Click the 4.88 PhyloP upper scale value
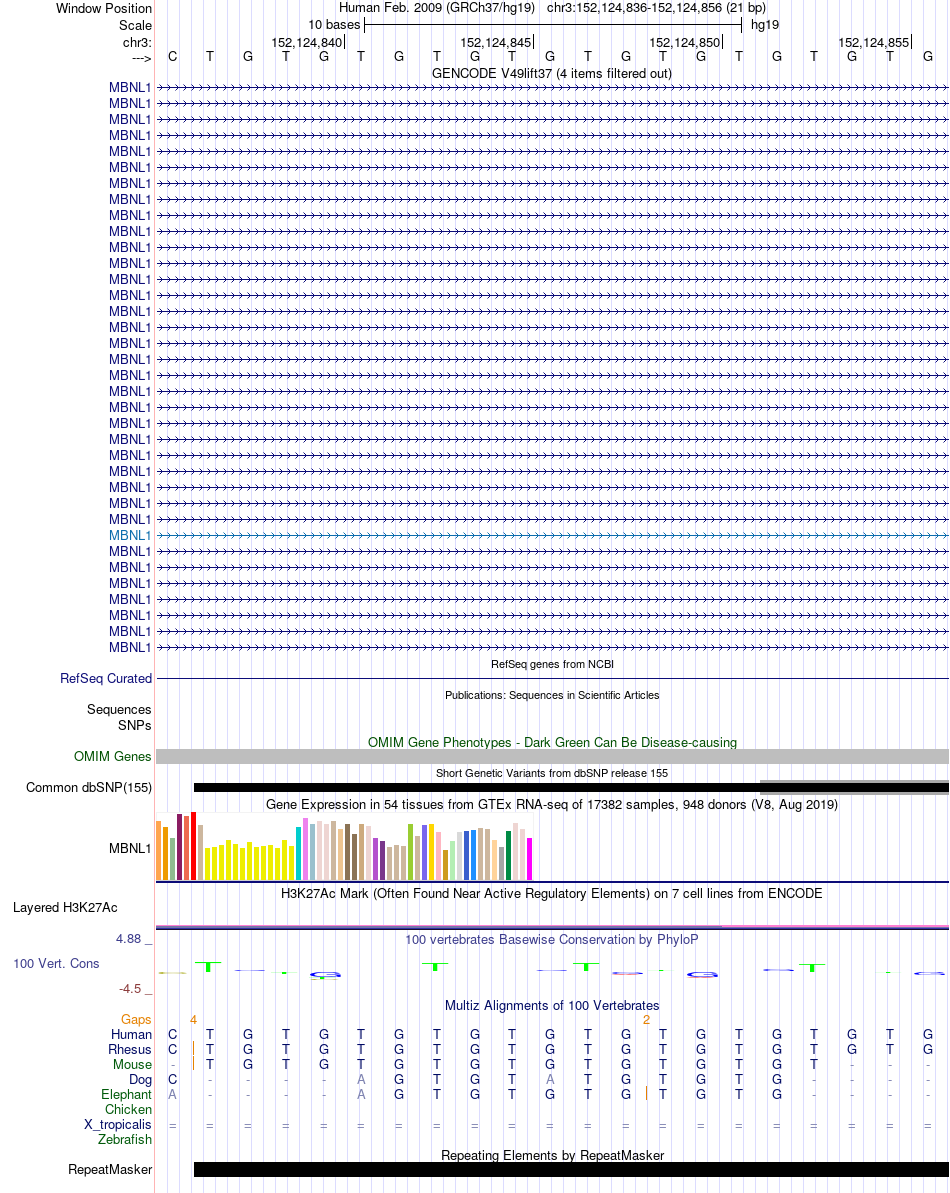The height and width of the screenshot is (1193, 950). pos(129,939)
